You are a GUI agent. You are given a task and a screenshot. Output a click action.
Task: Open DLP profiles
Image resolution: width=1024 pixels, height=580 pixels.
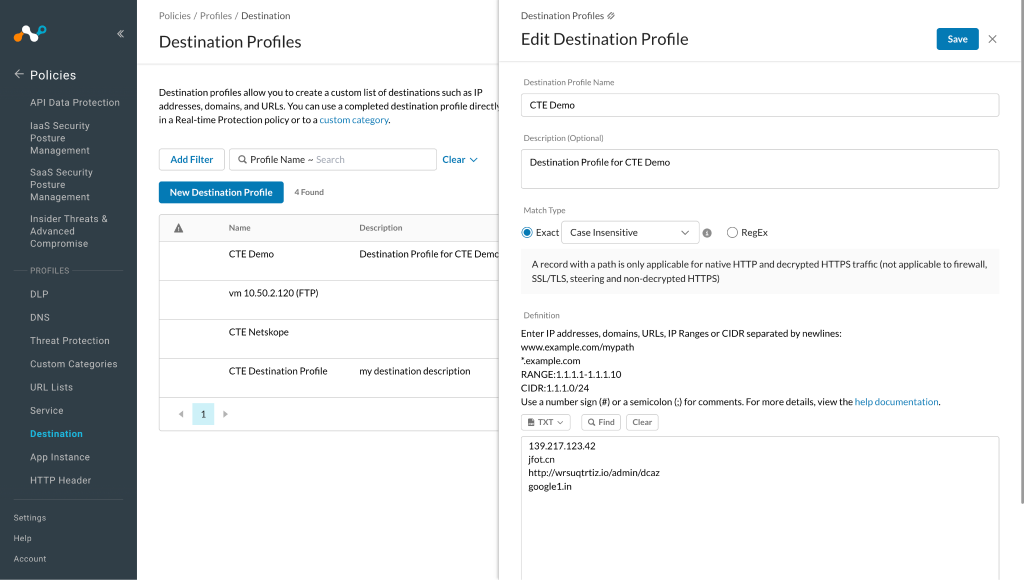pos(39,295)
